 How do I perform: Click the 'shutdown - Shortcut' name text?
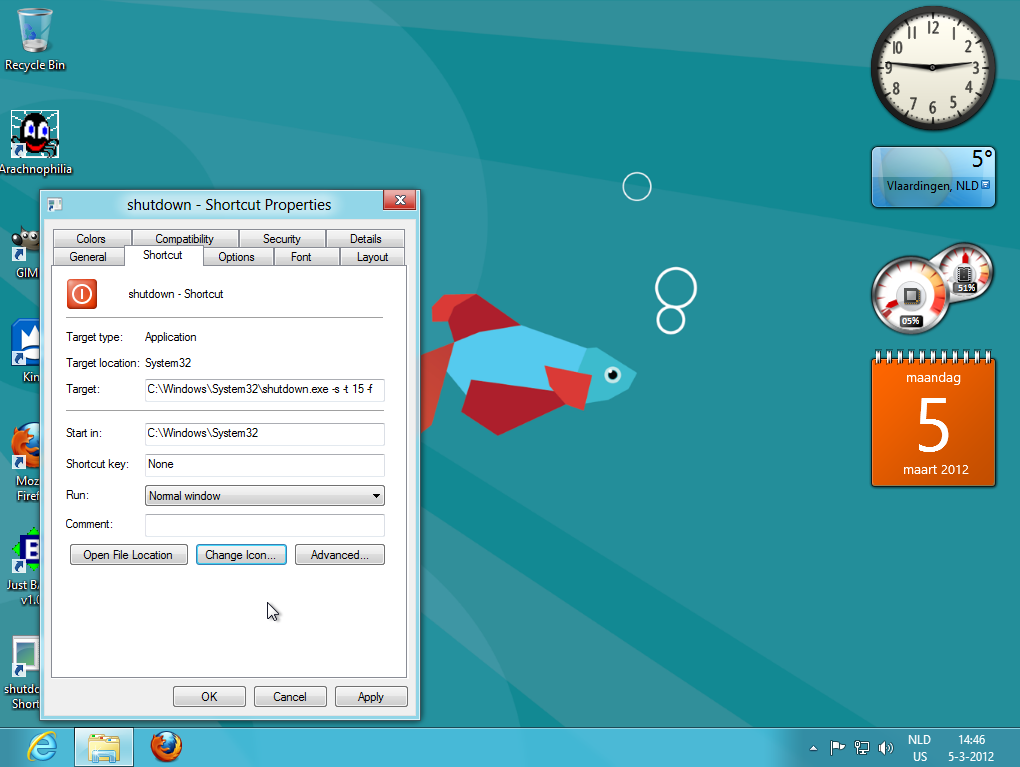176,294
